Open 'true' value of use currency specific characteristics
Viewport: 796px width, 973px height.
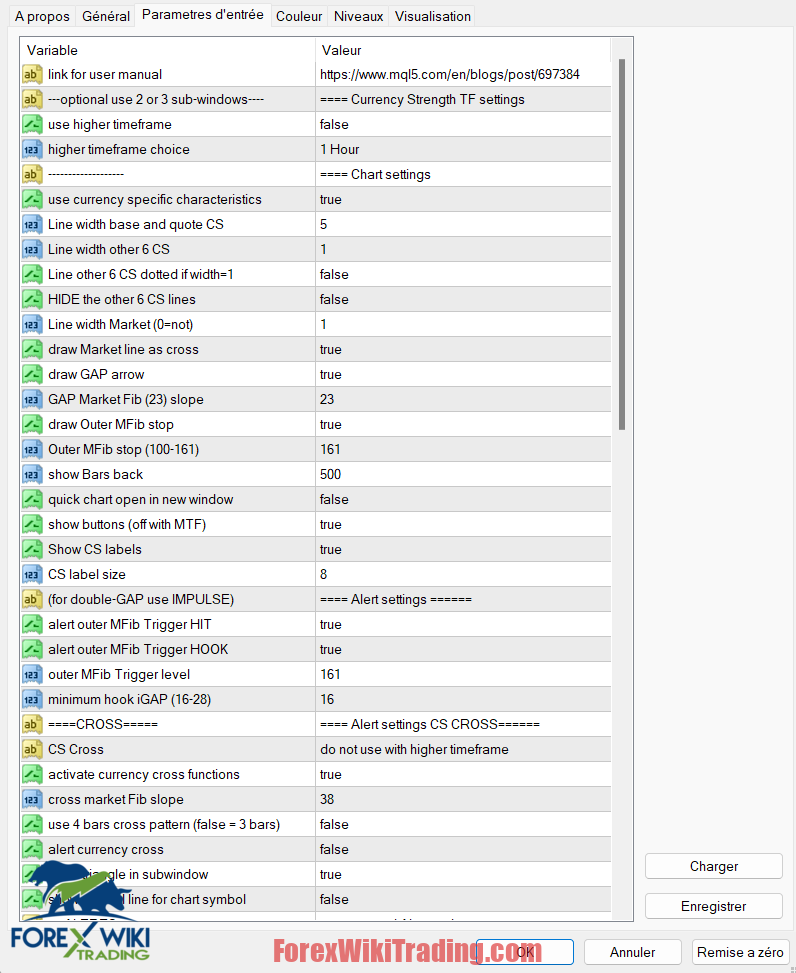[463, 199]
